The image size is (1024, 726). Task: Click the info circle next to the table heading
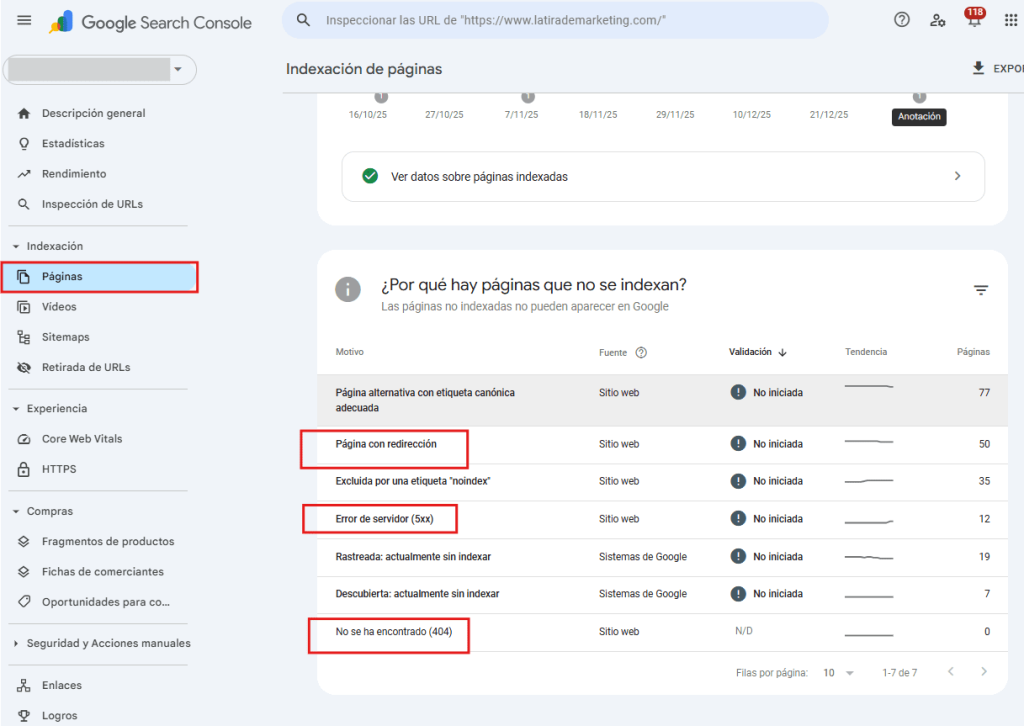347,289
